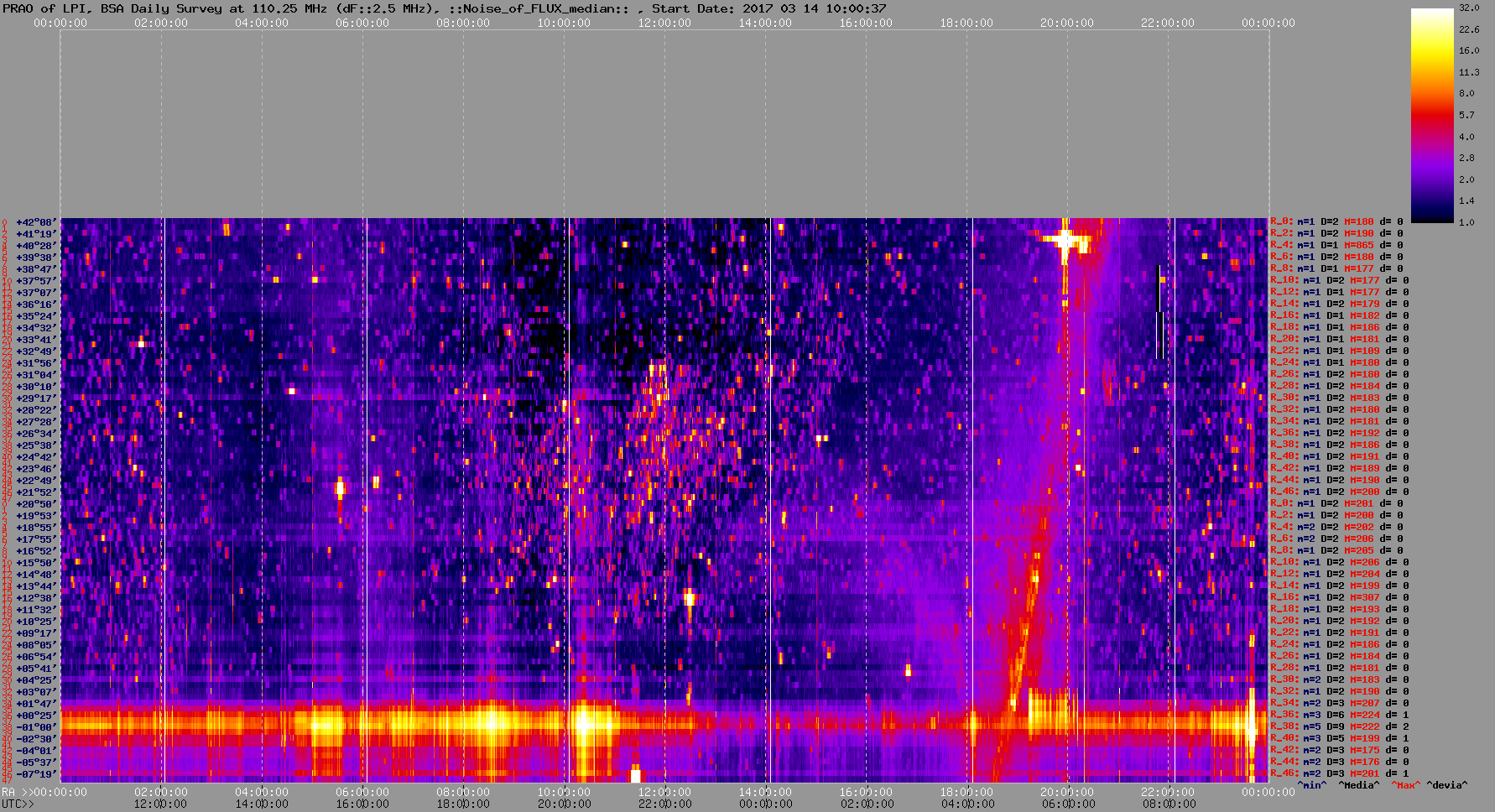Click the plot title starting 'PRAO of LPI'
1495x812 pixels.
443,8
